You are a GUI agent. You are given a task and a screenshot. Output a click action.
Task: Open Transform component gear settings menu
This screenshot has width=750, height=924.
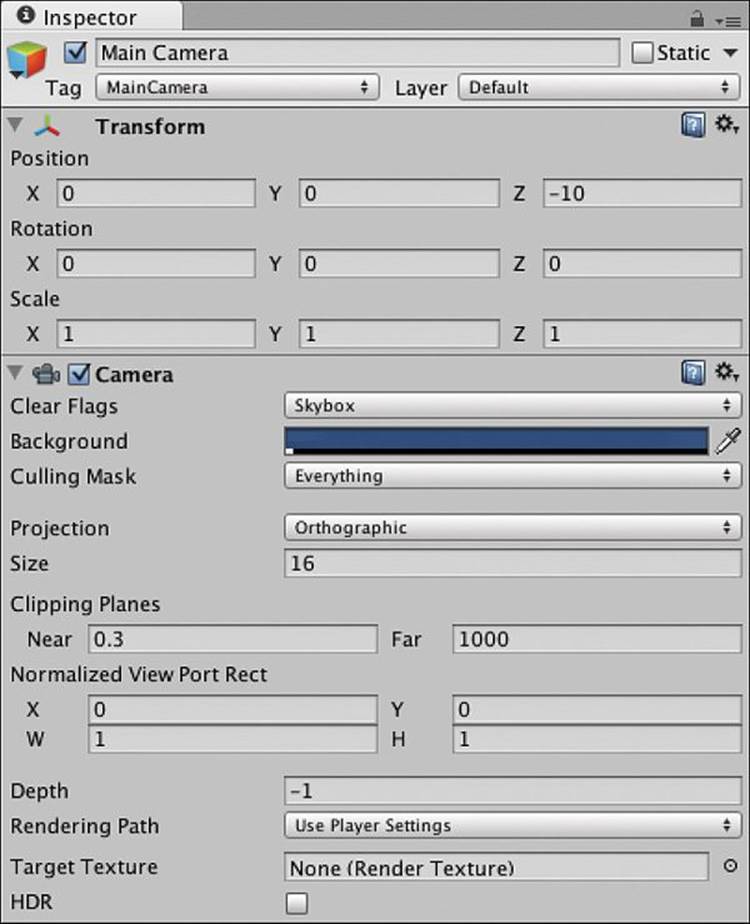[727, 125]
